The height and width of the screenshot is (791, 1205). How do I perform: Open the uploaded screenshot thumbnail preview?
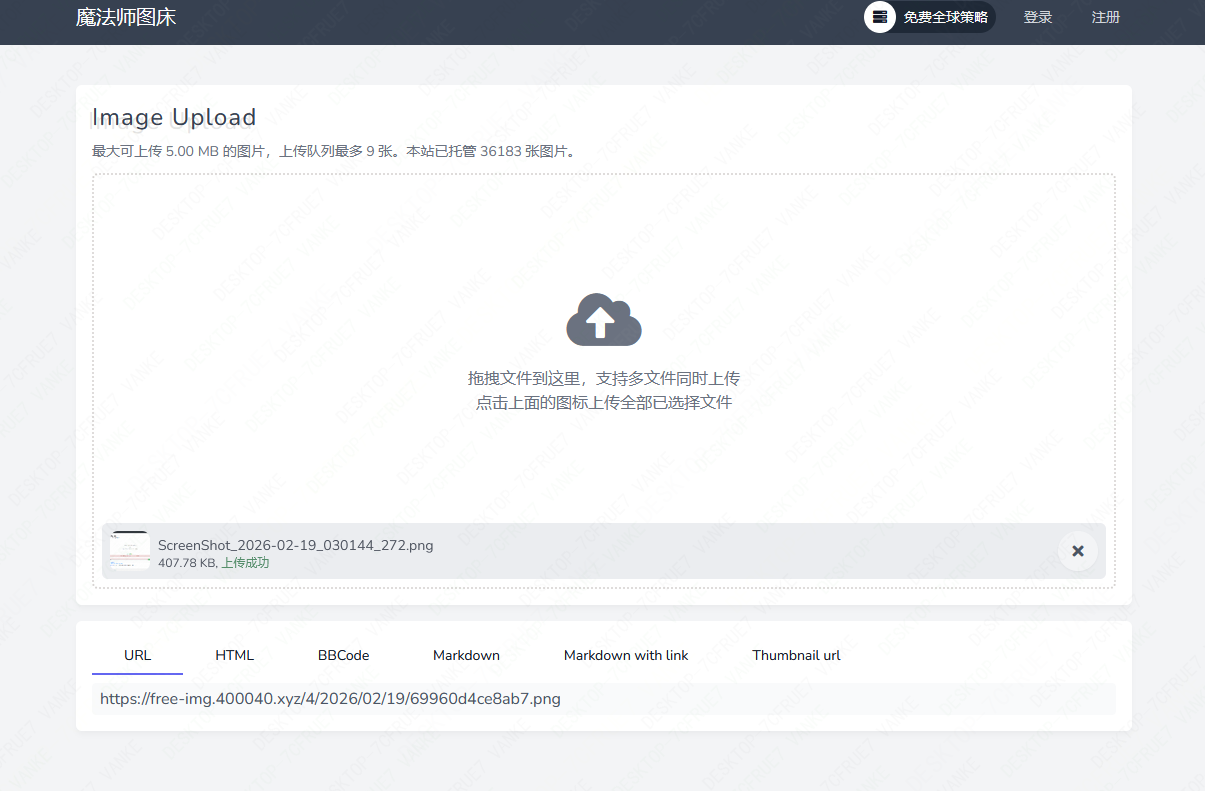[130, 551]
